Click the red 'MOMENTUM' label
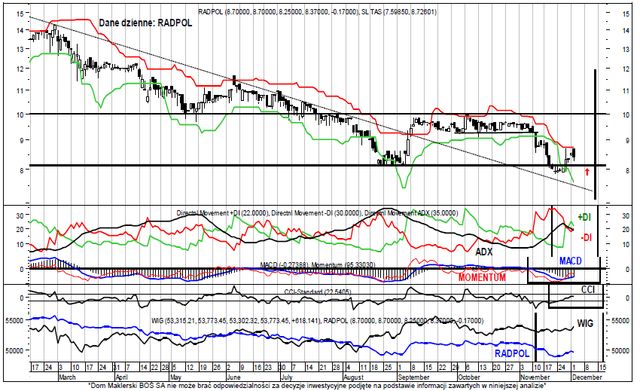Viewport: 640px width, 391px height. pos(482,278)
